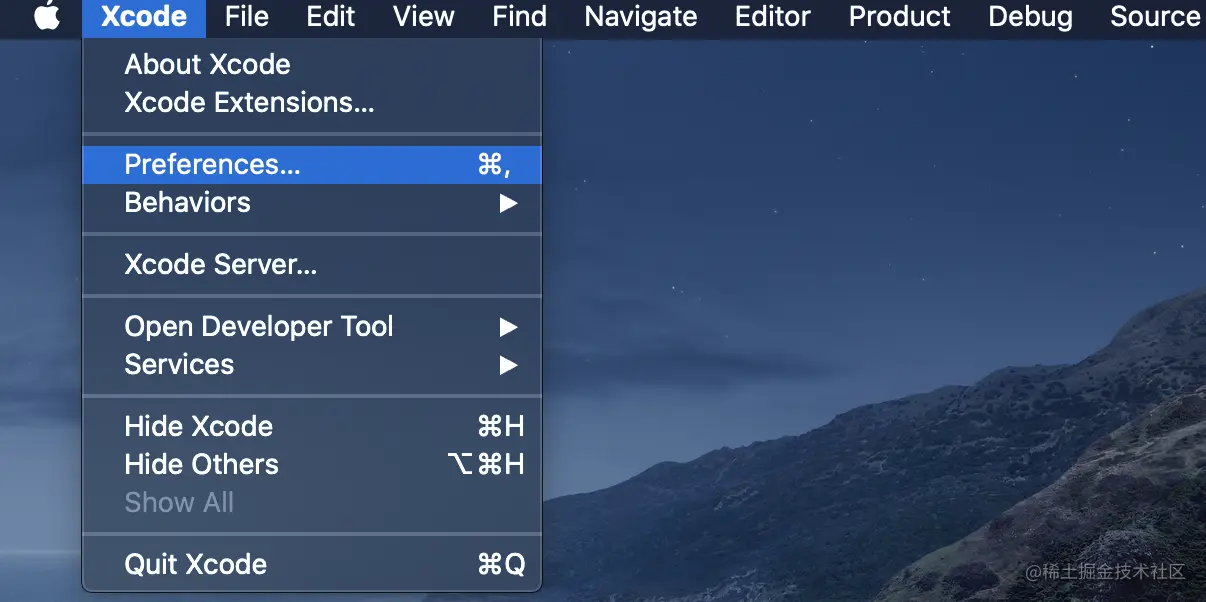Open the Debug menu
This screenshot has height=602, width=1206.
tap(1029, 16)
